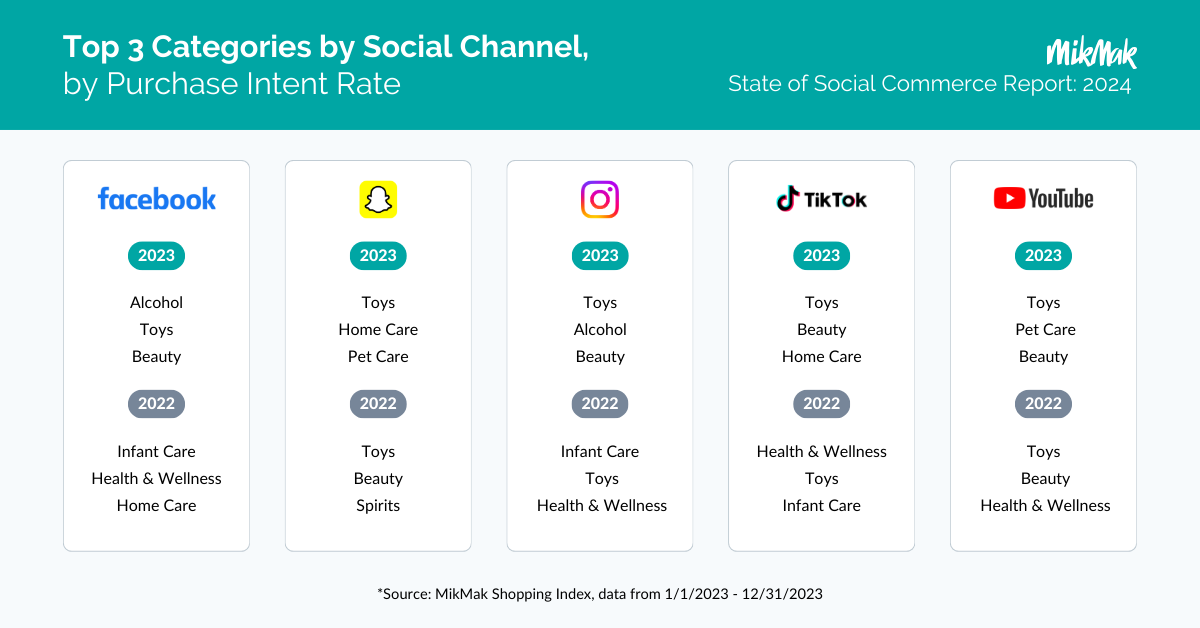Click Pet Care in YouTube 2023 list
Viewport: 1200px width, 628px height.
[x=1045, y=329]
